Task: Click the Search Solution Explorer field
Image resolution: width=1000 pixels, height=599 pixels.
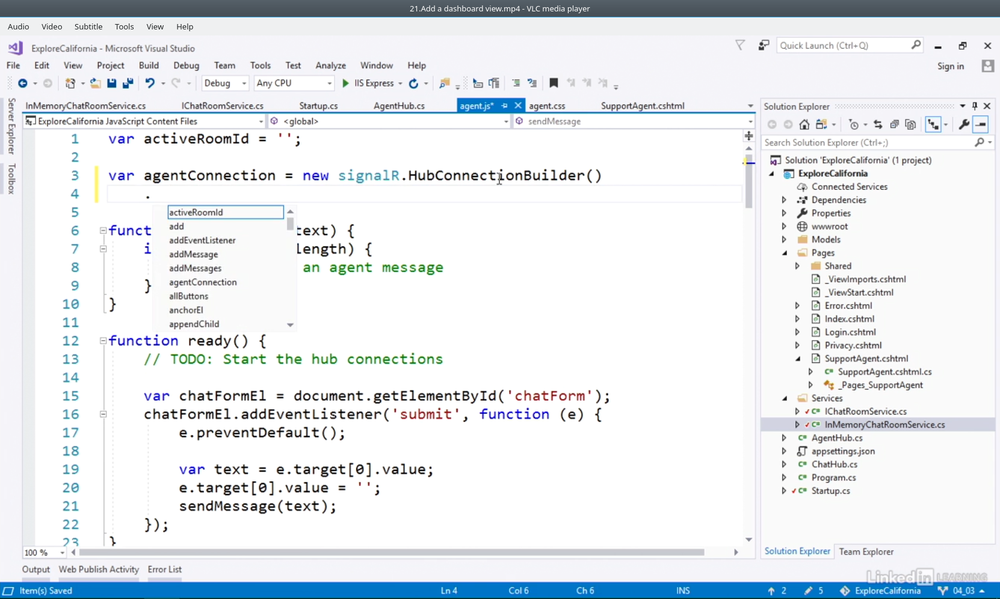Action: pos(878,143)
